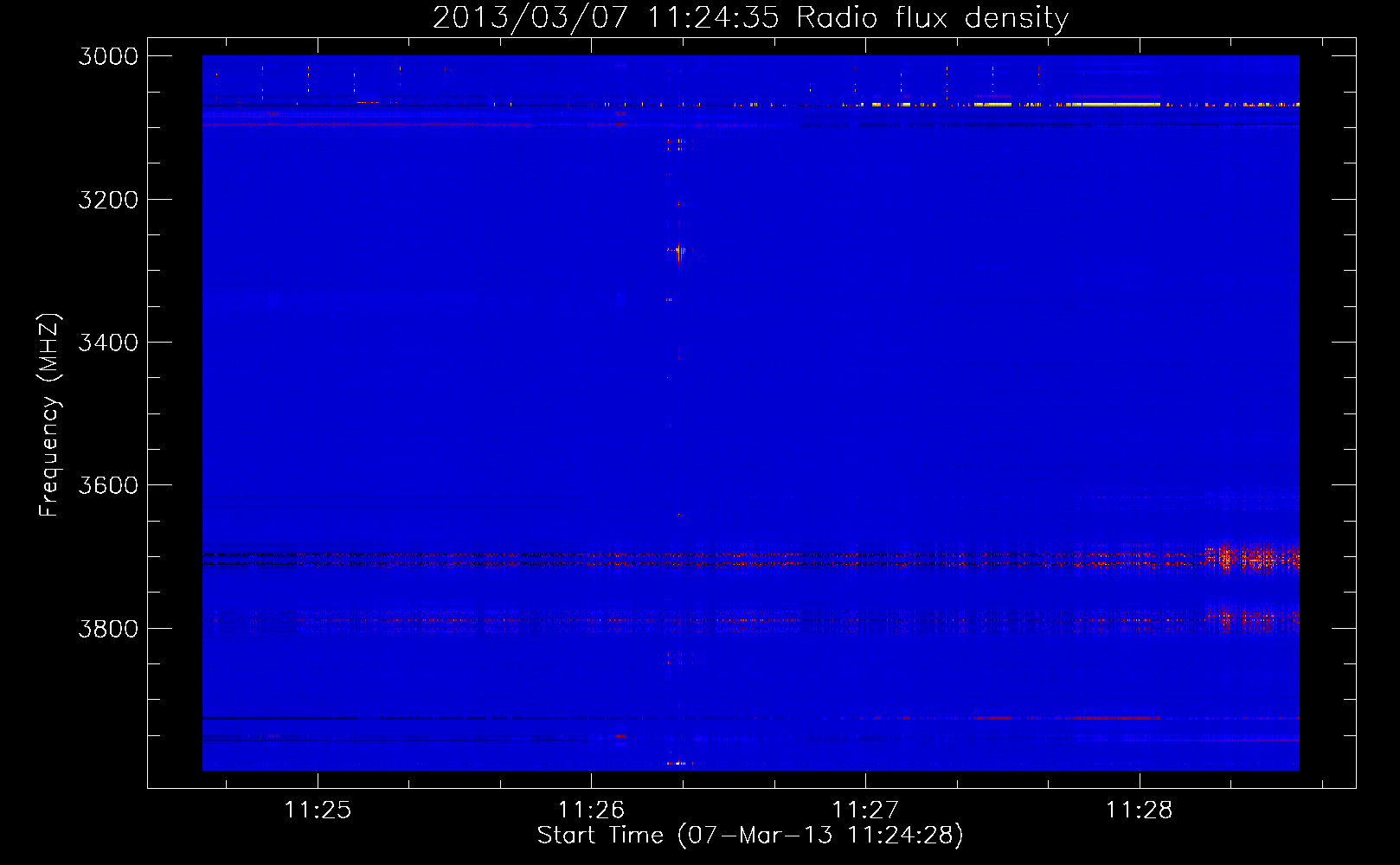Click the bright spike near 3270 MHz at 11:26

click(x=679, y=252)
